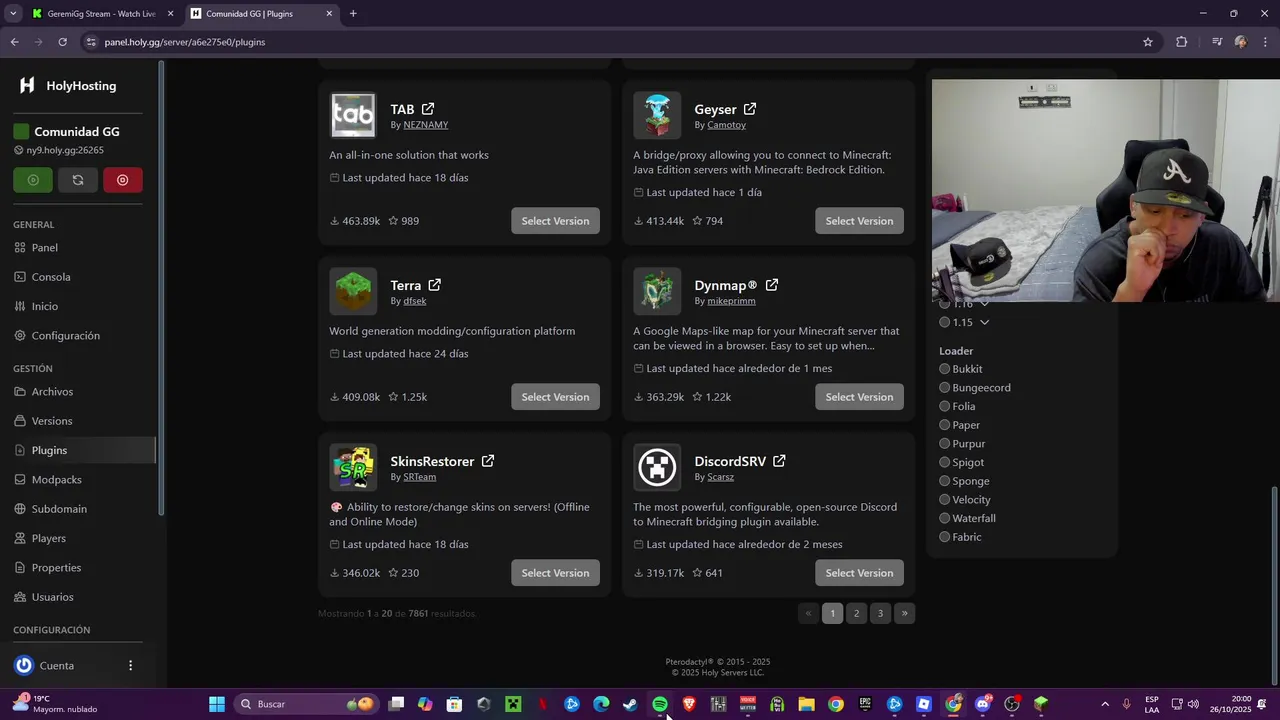Click the HolyHosting logo icon
The height and width of the screenshot is (720, 1280).
(x=27, y=86)
